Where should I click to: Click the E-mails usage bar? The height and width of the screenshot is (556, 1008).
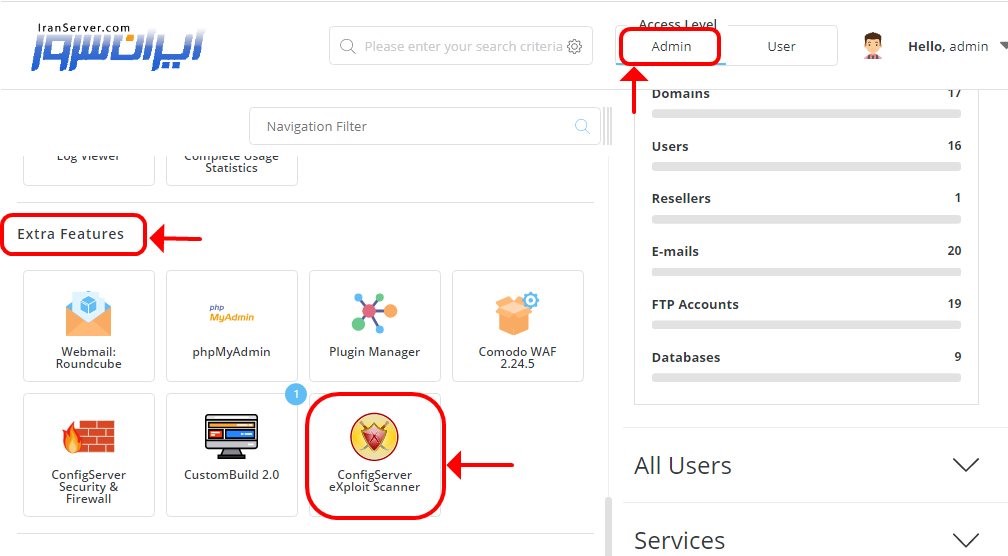point(806,272)
